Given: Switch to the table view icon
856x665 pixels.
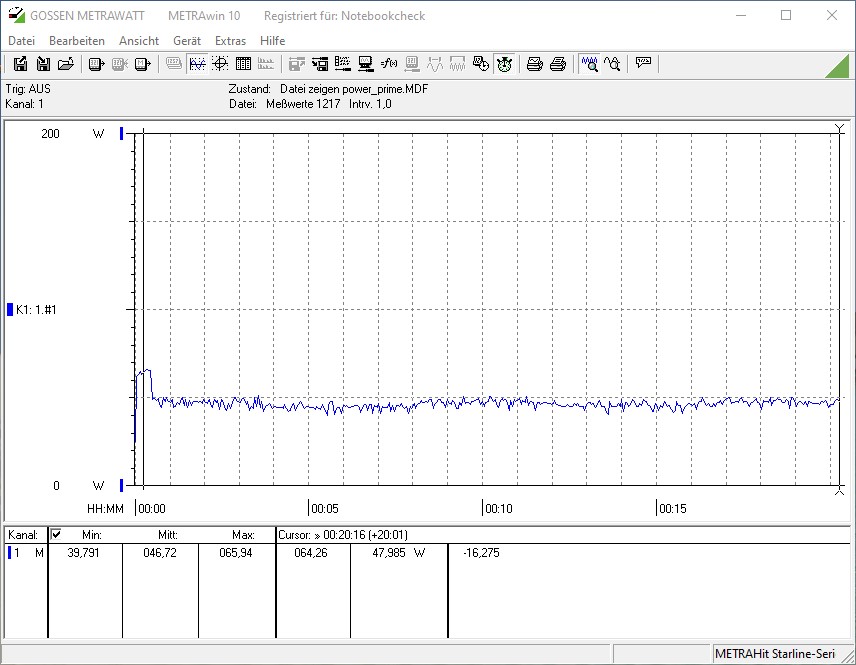Looking at the screenshot, I should click(x=243, y=64).
